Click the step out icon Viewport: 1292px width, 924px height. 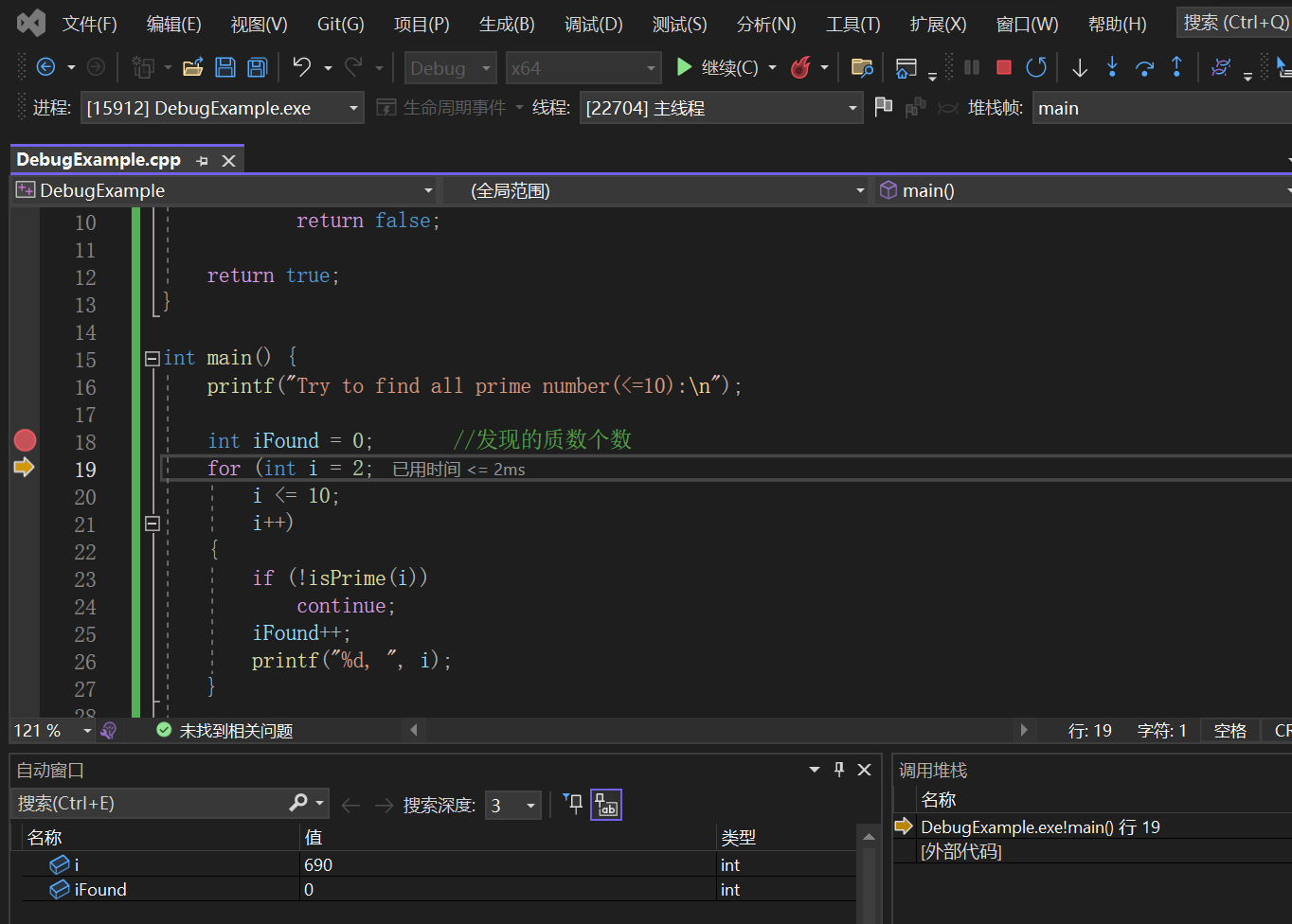click(x=1176, y=67)
